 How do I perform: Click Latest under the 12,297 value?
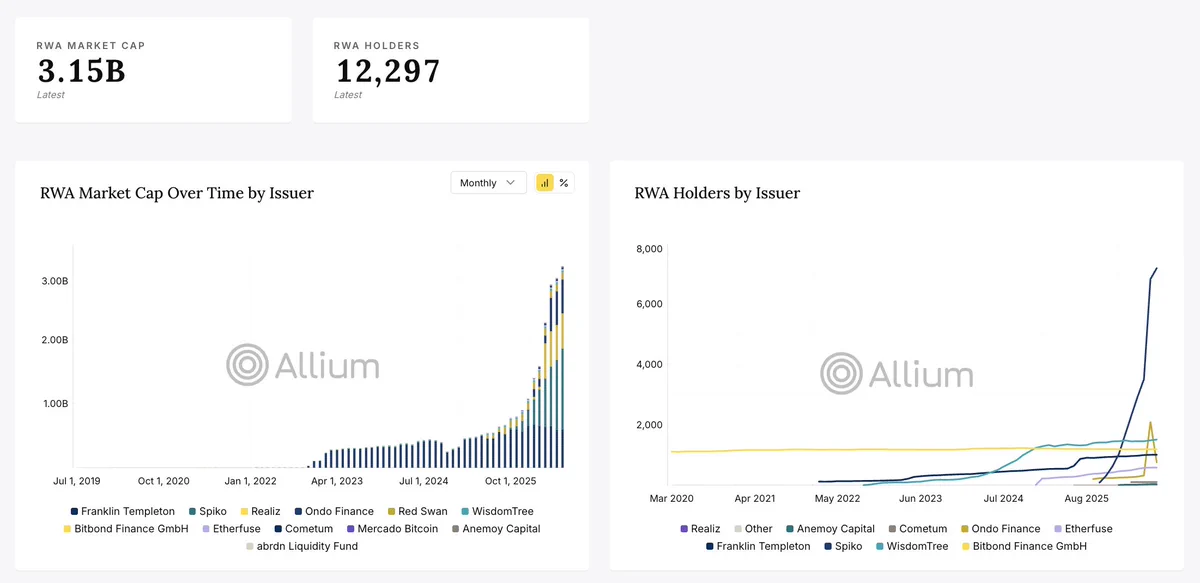point(348,95)
